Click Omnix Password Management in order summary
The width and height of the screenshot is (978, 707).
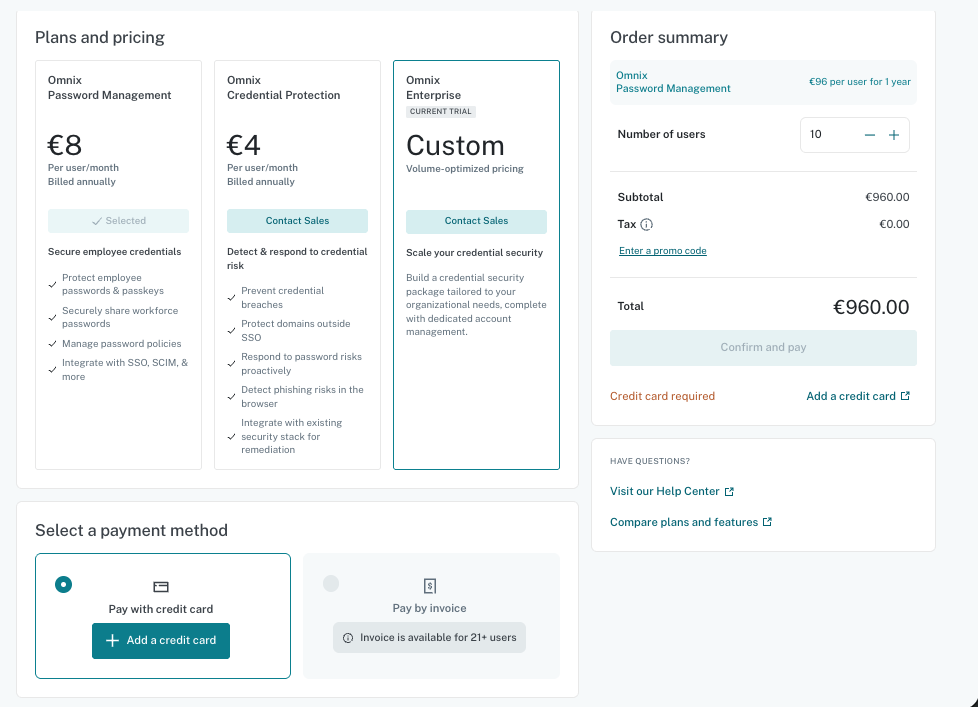click(x=673, y=82)
